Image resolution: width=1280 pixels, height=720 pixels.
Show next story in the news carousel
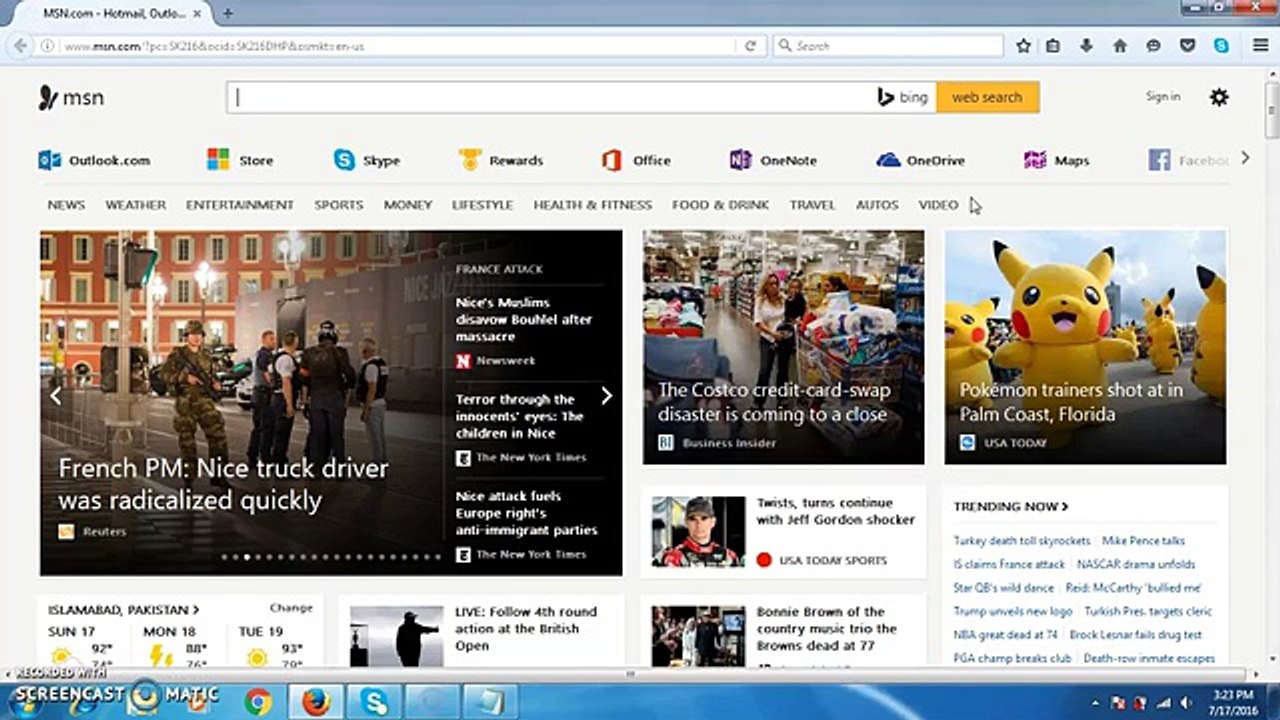click(x=606, y=396)
